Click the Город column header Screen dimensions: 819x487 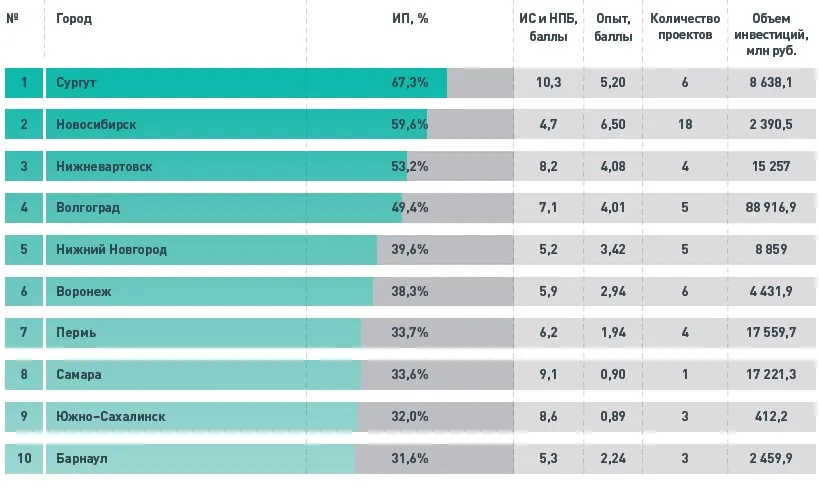(74, 19)
